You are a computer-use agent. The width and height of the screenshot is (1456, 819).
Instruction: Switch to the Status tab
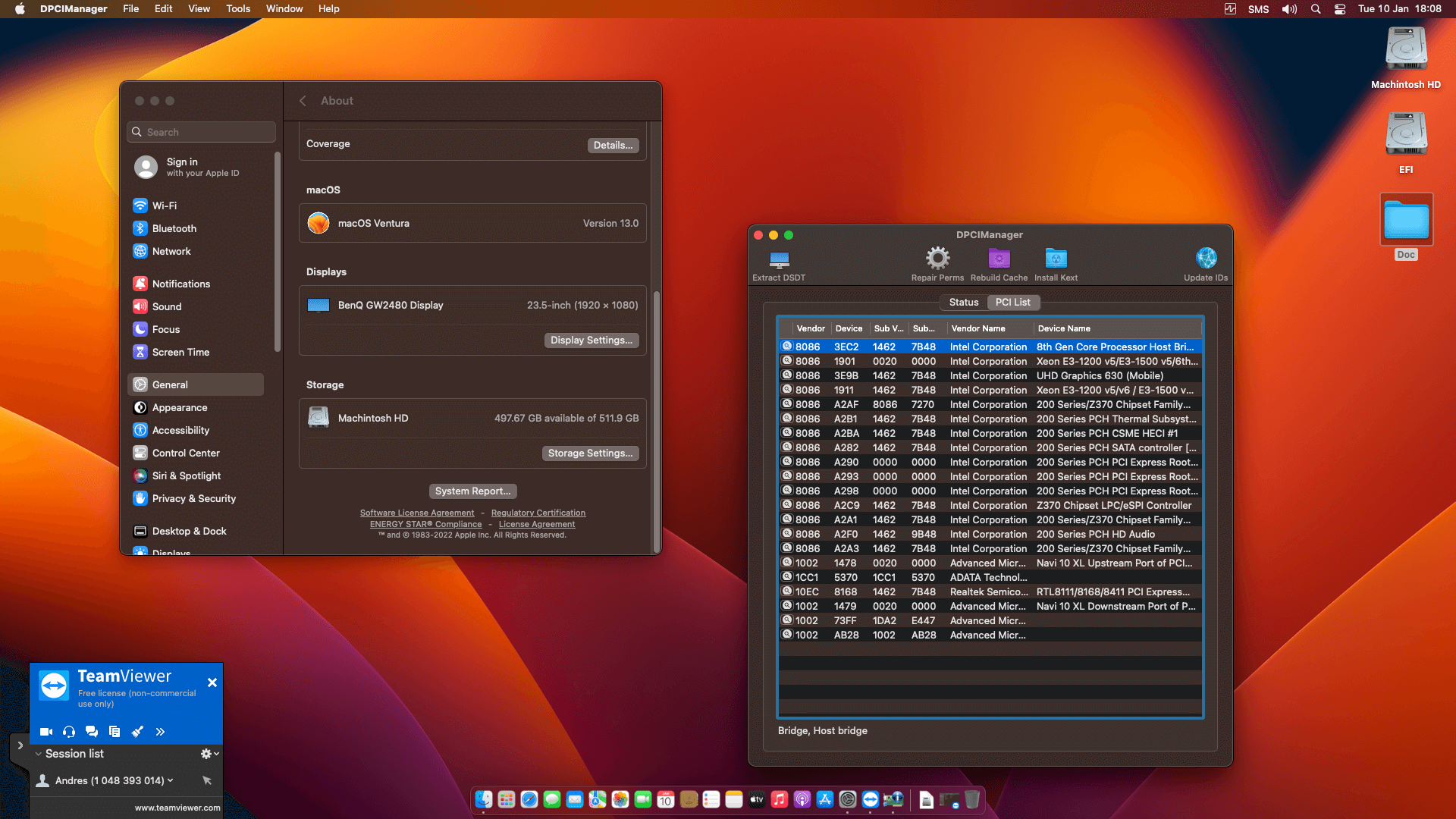(x=963, y=302)
